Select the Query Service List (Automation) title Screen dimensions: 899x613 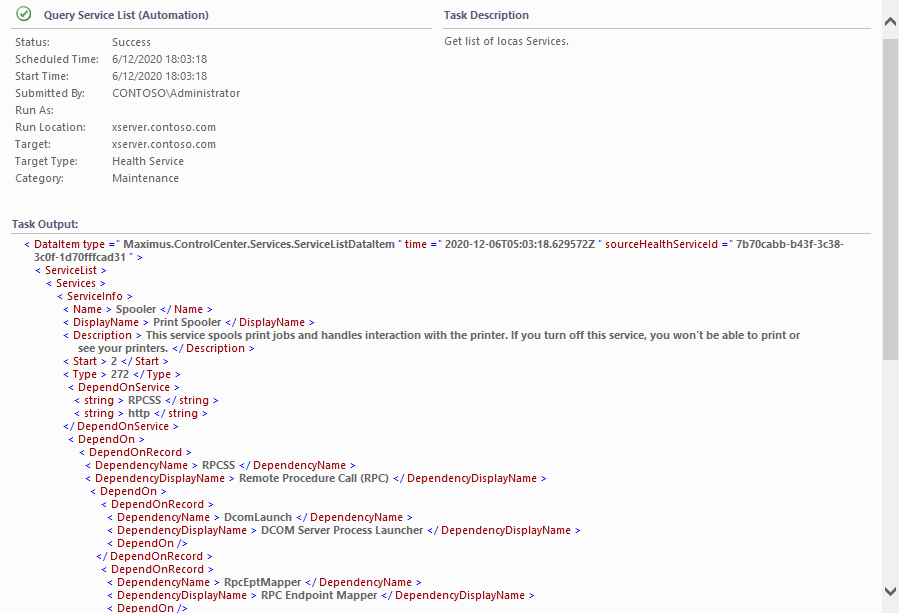tap(126, 16)
